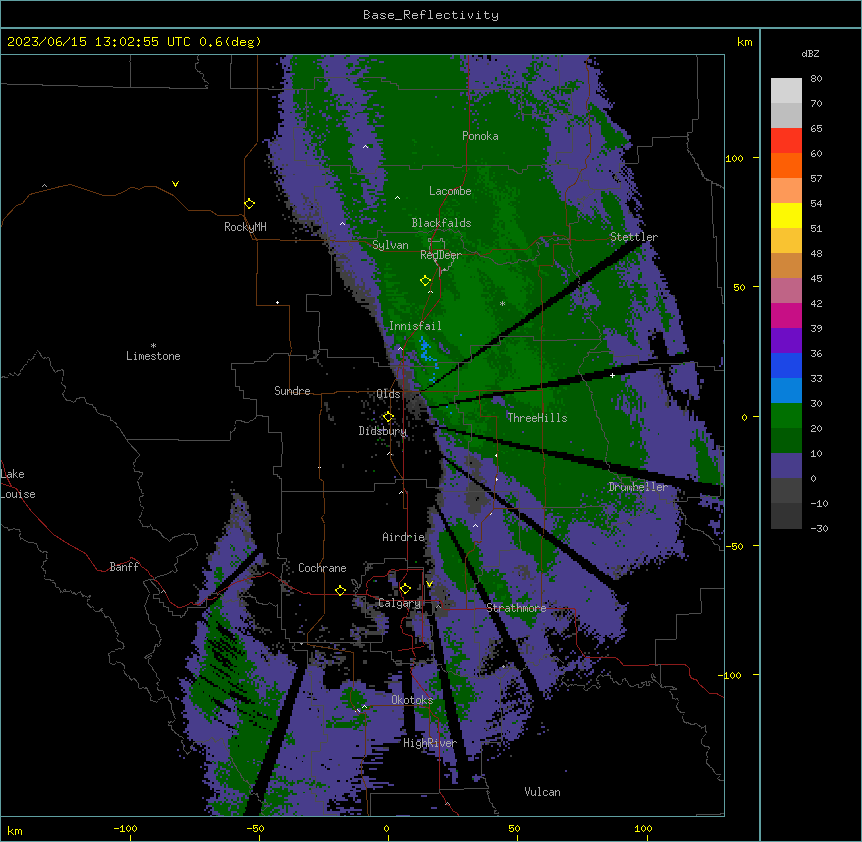The width and height of the screenshot is (862, 842).
Task: Click yellow V marker northeast of Calgary
Action: pos(429,584)
